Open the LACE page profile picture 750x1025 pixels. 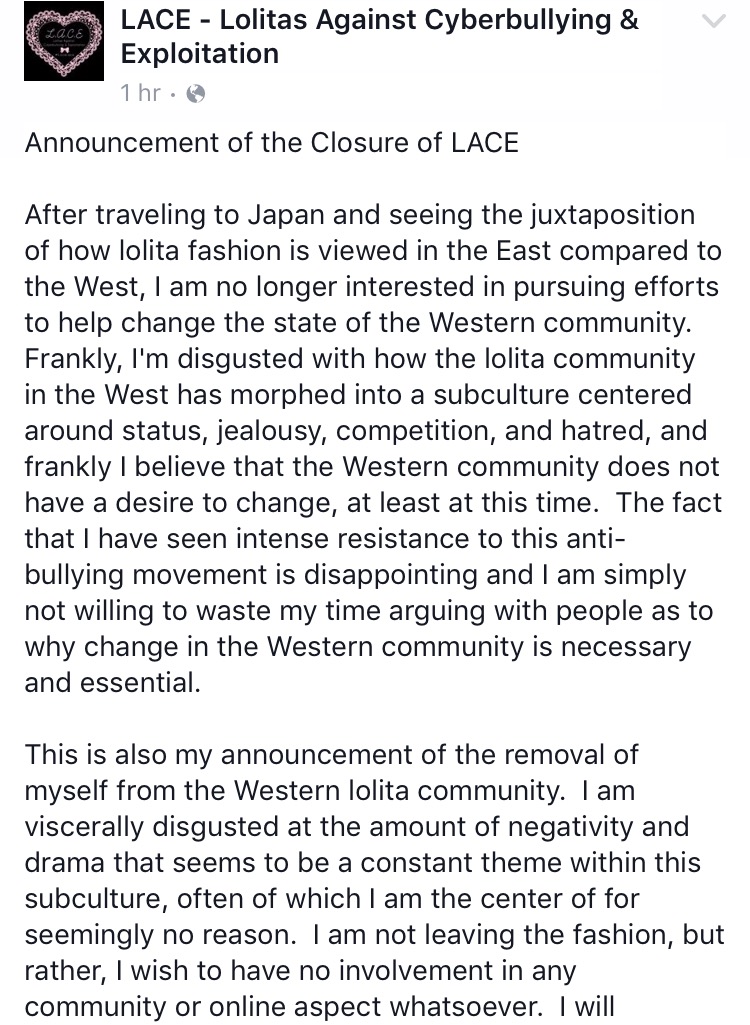[63, 41]
